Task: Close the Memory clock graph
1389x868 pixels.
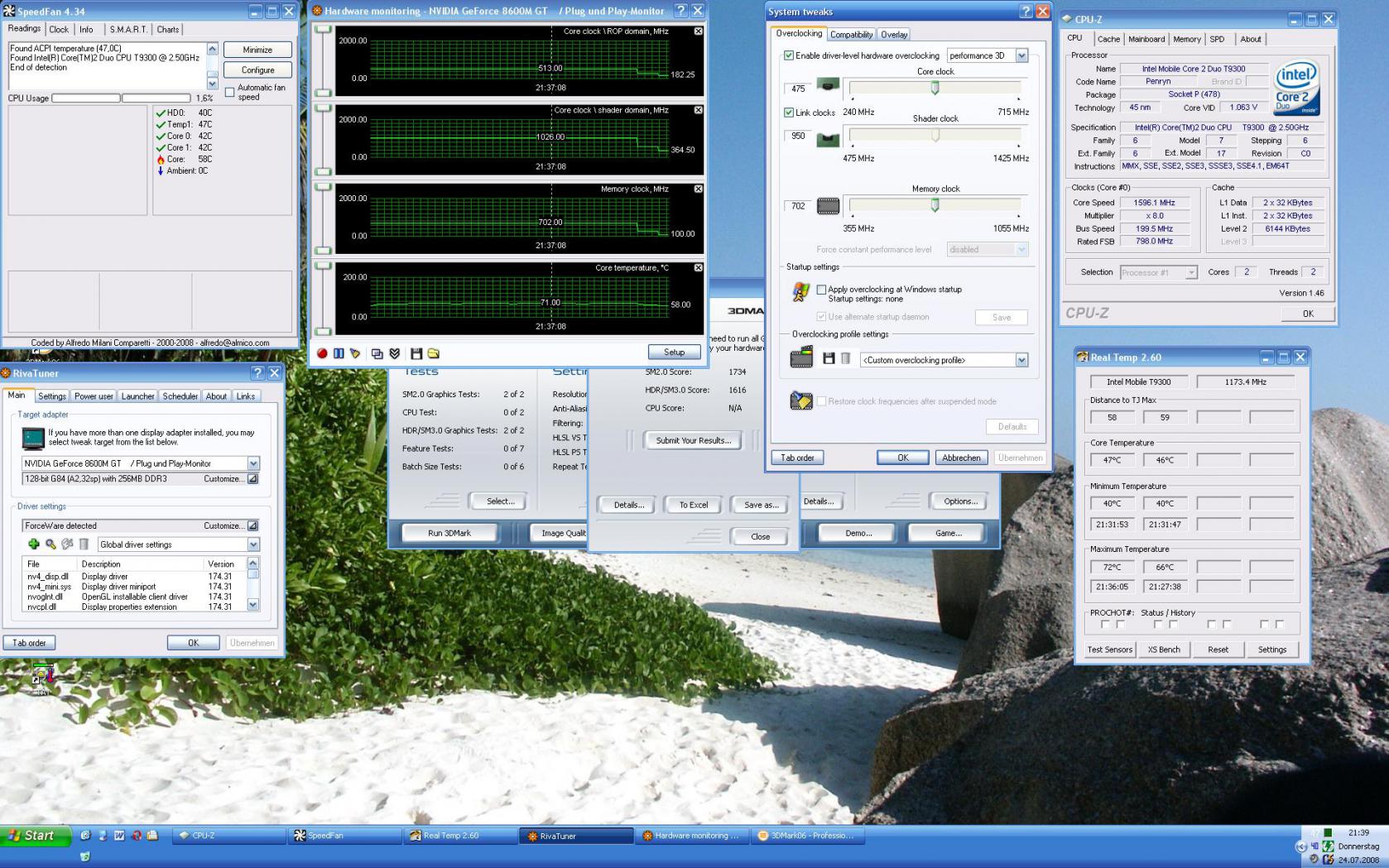Action: 698,189
